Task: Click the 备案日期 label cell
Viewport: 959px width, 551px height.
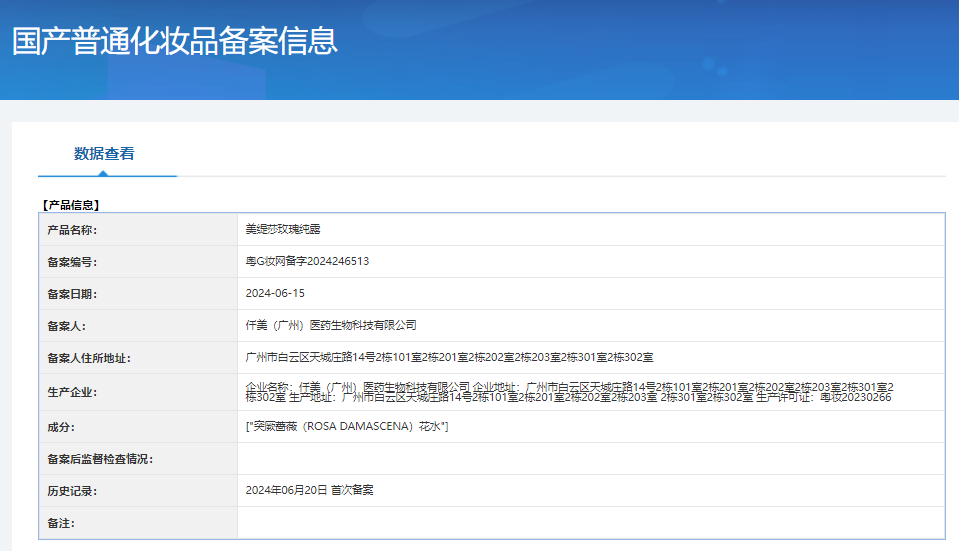Action: [138, 294]
